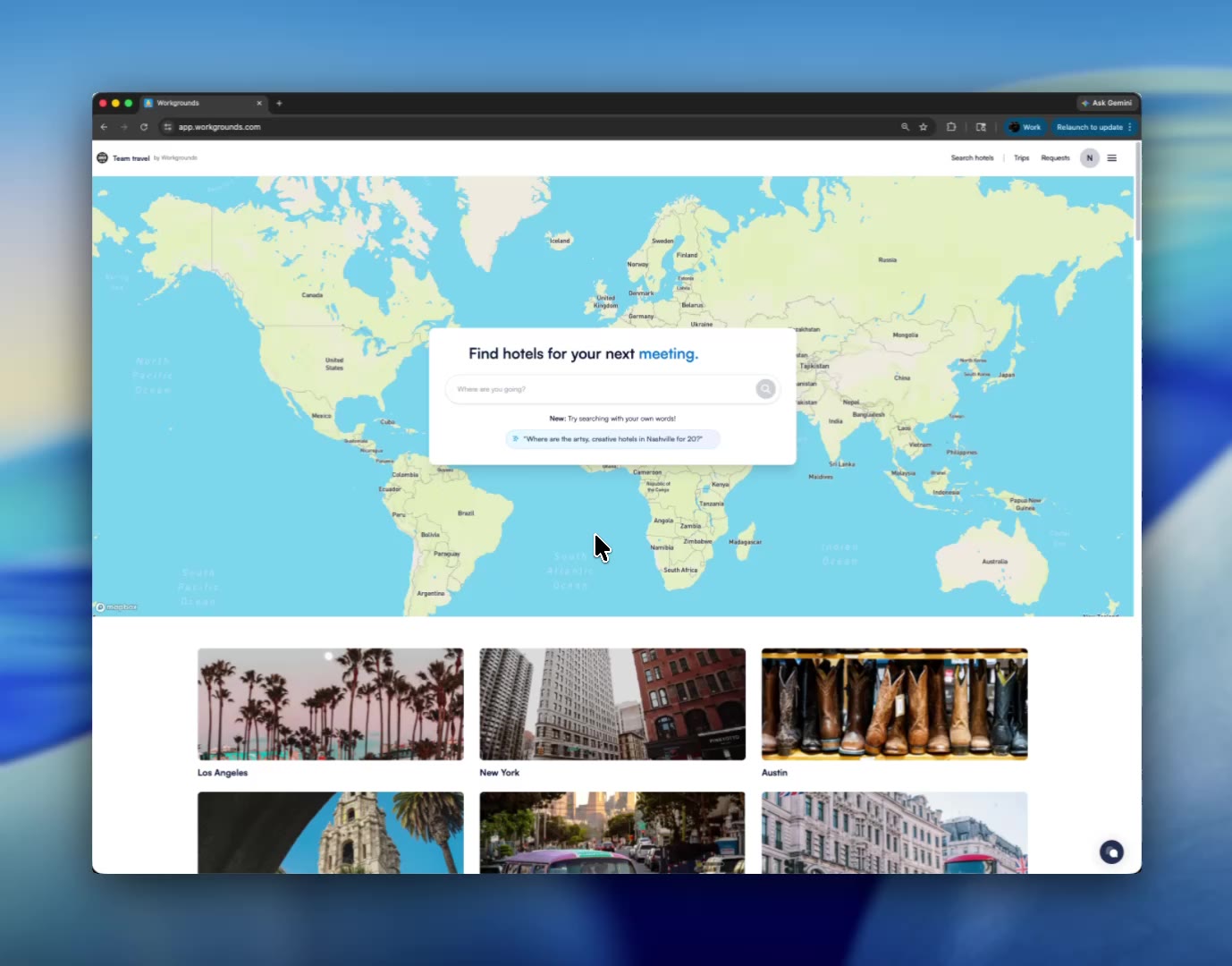This screenshot has height=966, width=1232.
Task: Open the Chrome three-dot menu
Action: (1129, 126)
